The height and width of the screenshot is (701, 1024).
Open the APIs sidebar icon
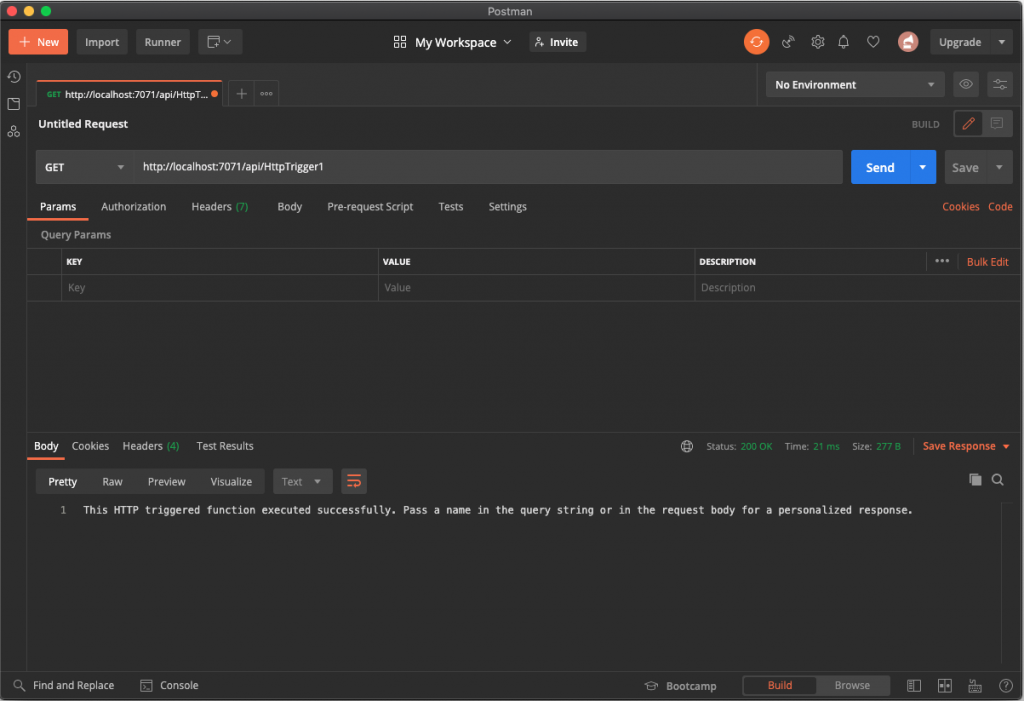pyautogui.click(x=14, y=131)
